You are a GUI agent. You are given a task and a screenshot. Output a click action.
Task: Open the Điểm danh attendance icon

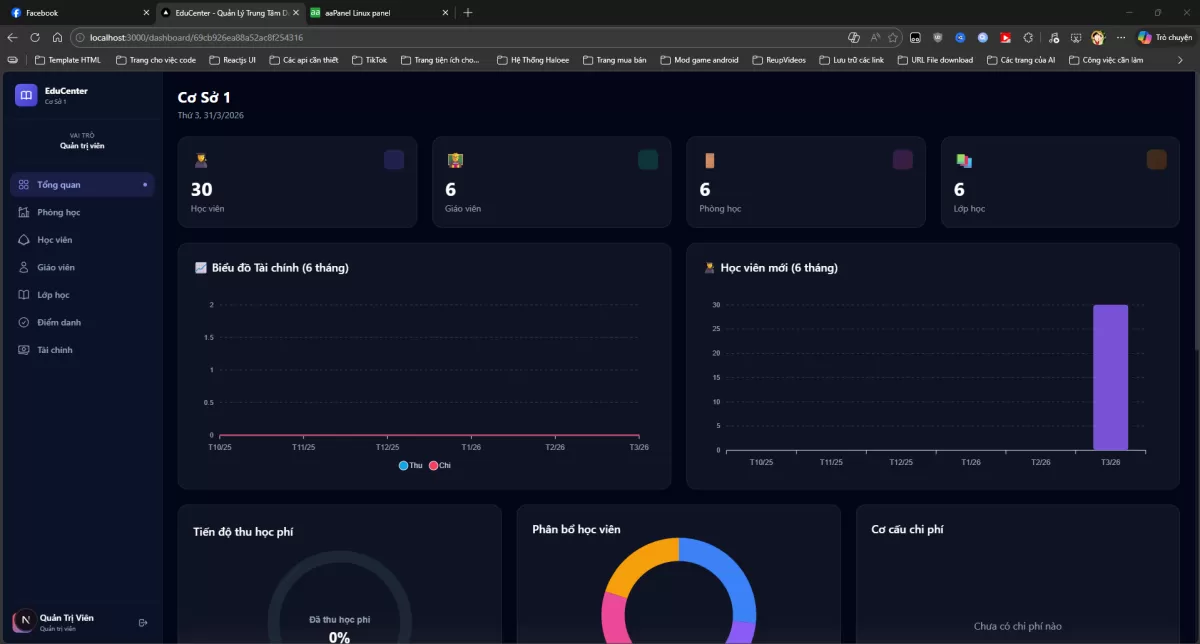22,321
